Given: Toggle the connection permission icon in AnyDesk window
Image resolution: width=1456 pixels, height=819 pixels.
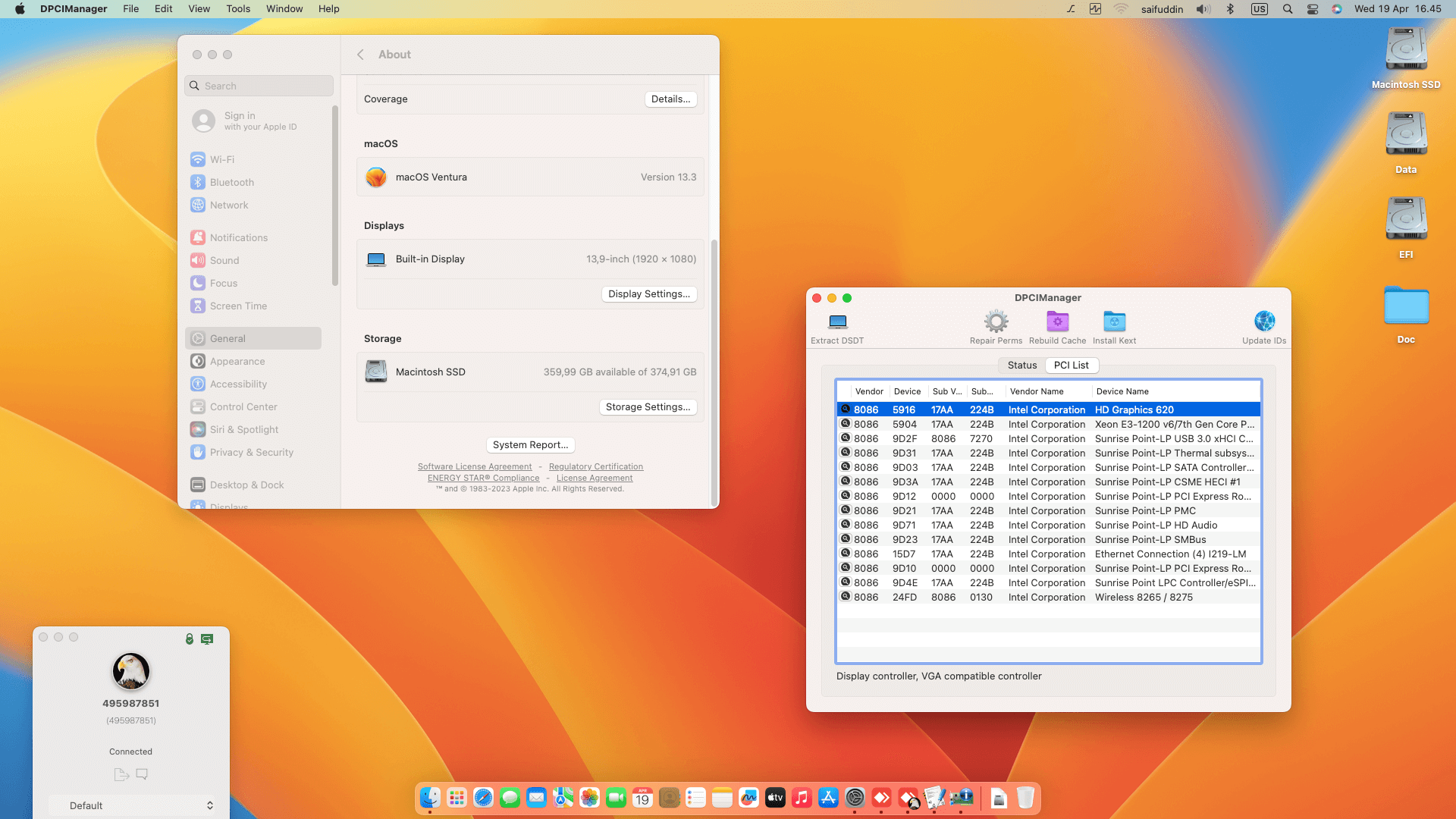Looking at the screenshot, I should point(190,639).
